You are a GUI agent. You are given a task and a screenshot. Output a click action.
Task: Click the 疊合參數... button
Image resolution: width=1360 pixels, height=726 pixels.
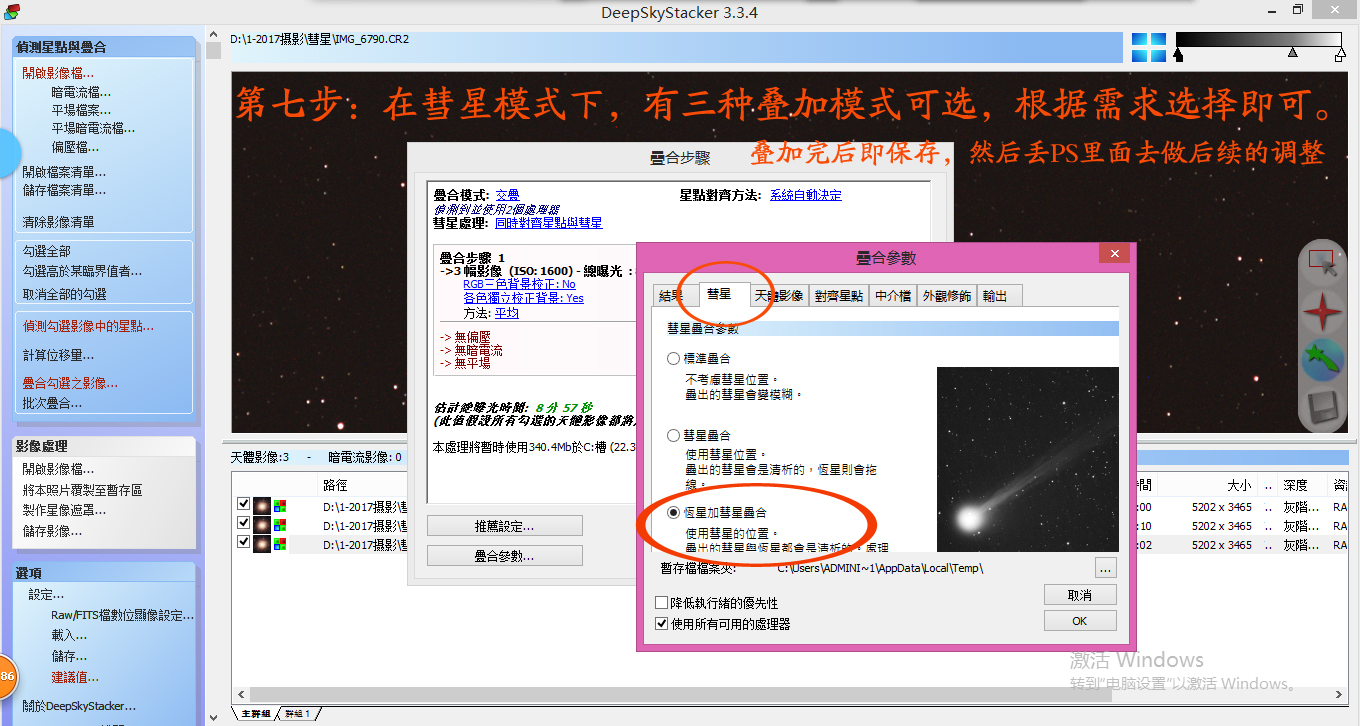coord(504,556)
